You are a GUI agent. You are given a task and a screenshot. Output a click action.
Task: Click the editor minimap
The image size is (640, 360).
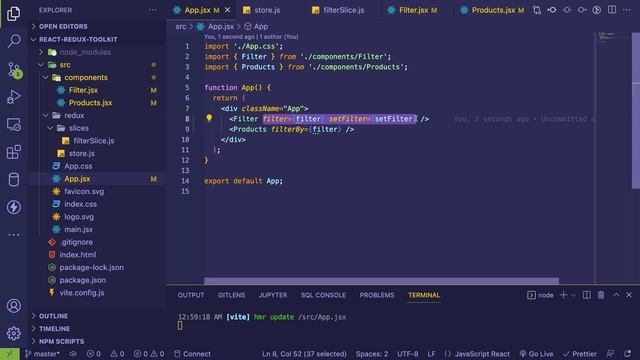coord(613,157)
